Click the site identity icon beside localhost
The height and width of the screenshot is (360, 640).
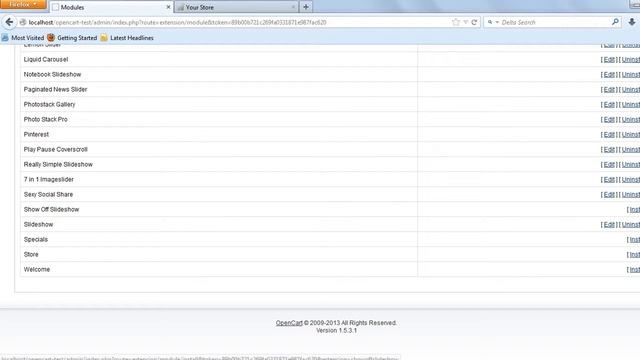[x=23, y=22]
